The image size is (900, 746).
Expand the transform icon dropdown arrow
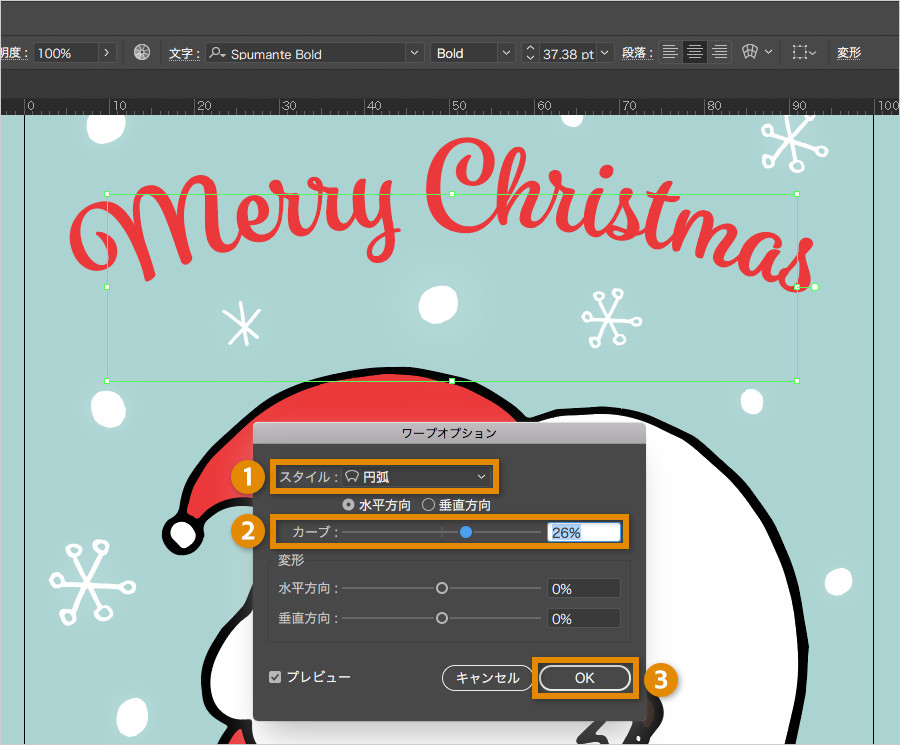(812, 53)
